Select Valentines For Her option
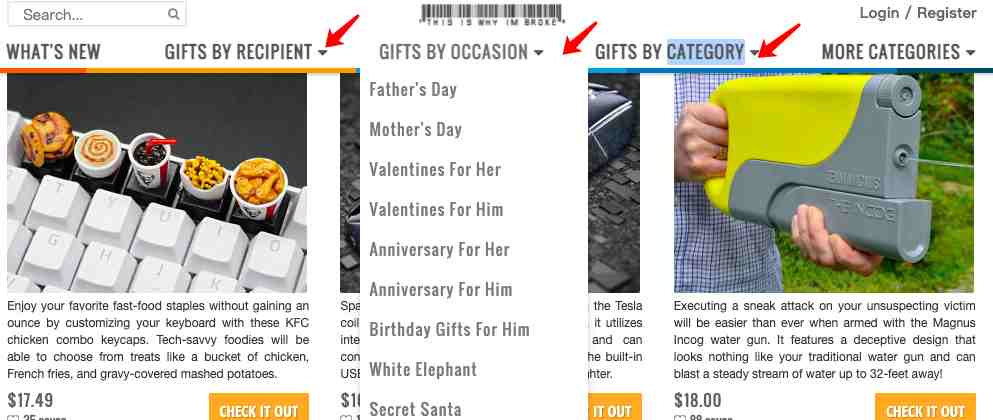 tap(435, 169)
